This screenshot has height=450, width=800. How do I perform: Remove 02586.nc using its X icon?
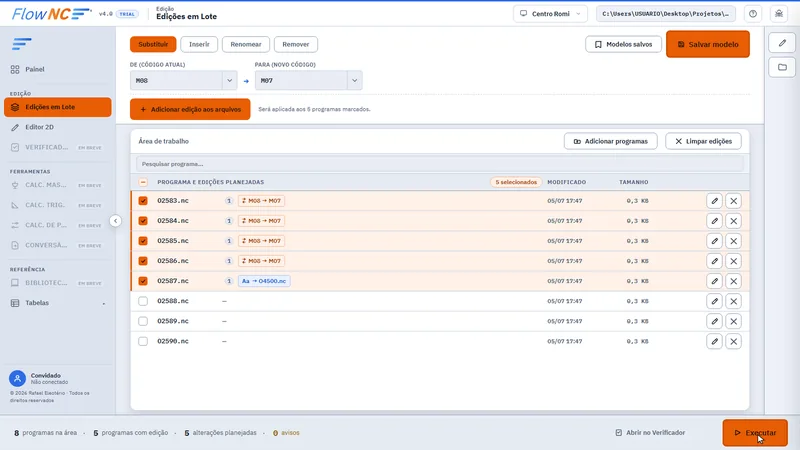pyautogui.click(x=733, y=261)
